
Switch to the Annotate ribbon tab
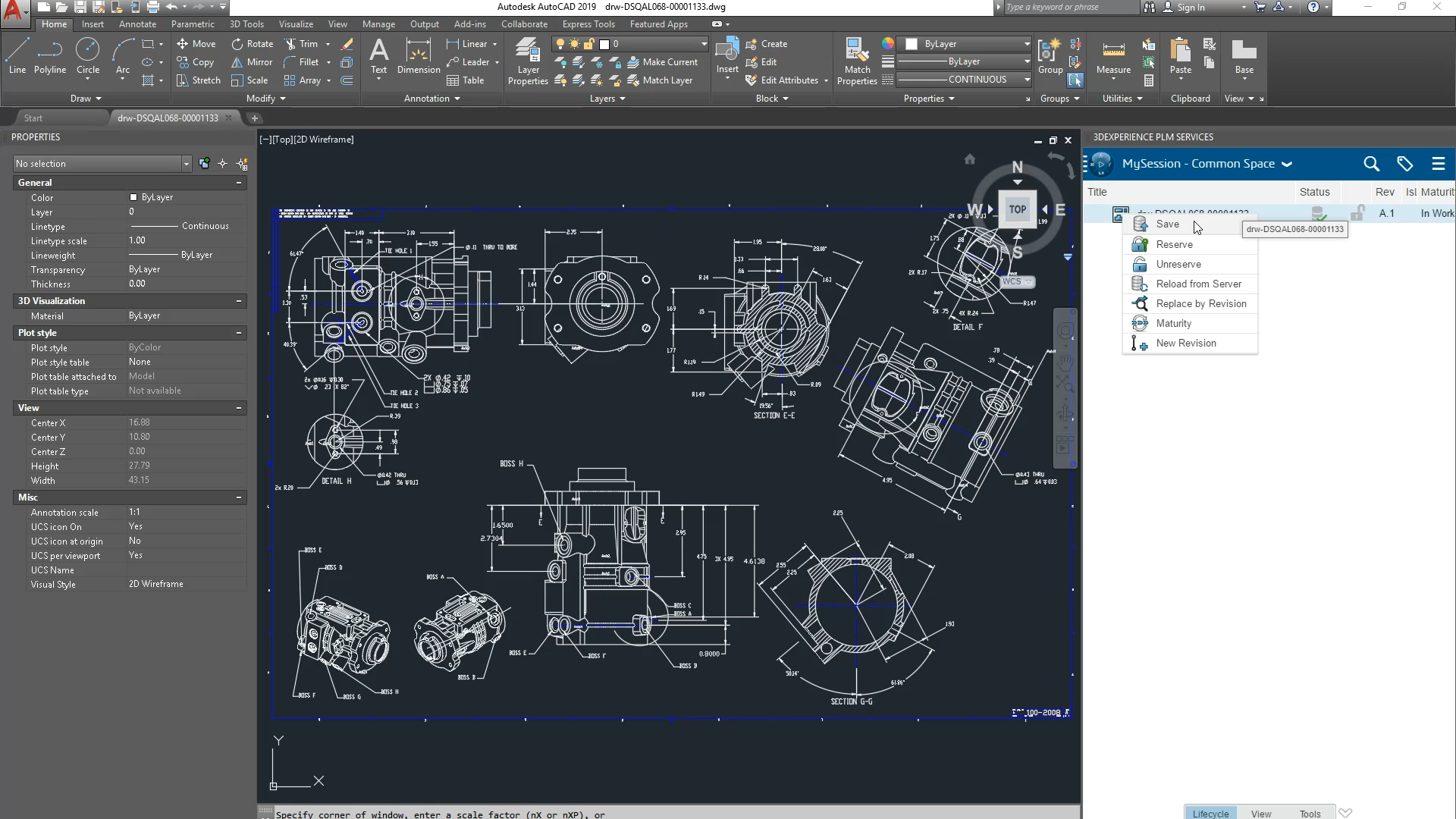coord(137,24)
